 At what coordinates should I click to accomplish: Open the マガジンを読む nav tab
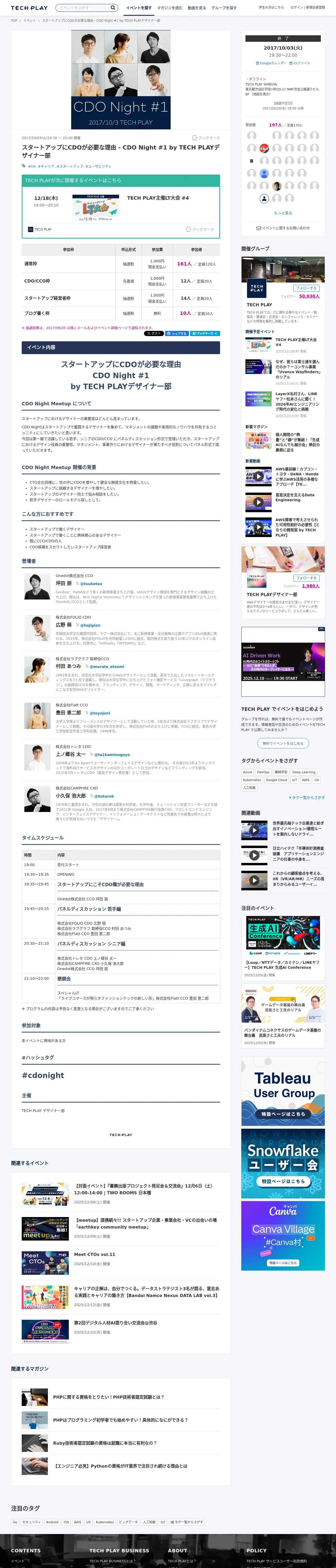tap(170, 8)
